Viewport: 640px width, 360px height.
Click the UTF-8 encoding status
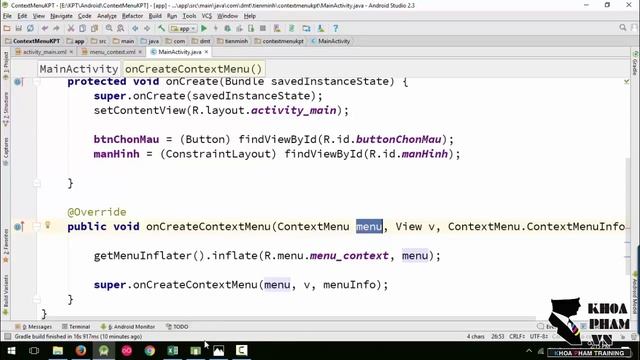click(x=539, y=336)
